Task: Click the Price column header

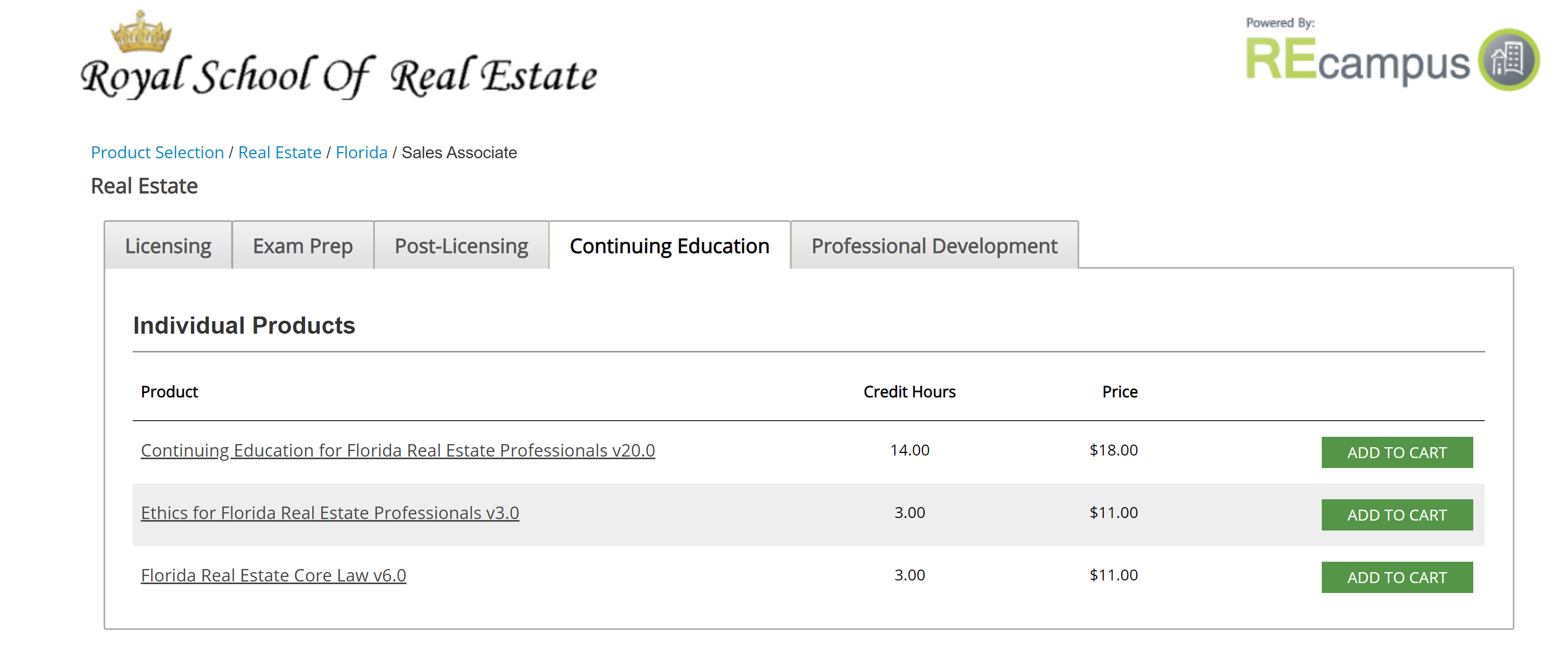Action: (1120, 391)
